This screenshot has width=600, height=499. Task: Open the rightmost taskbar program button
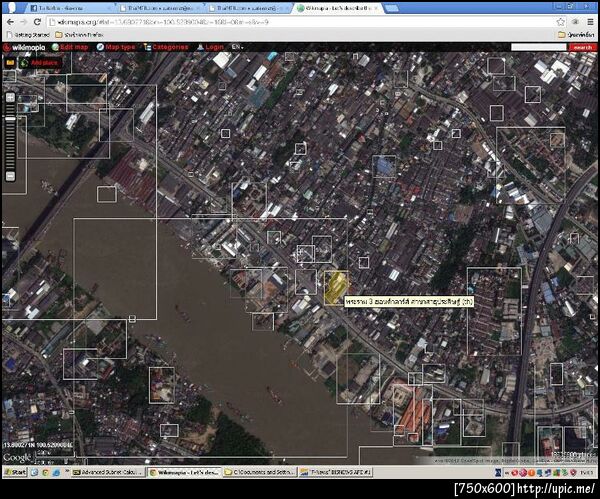coord(336,473)
